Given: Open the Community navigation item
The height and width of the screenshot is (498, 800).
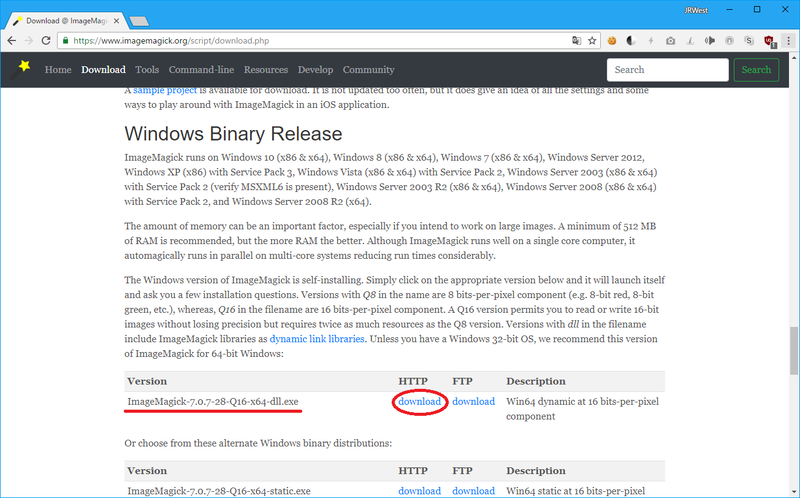Looking at the screenshot, I should pyautogui.click(x=368, y=70).
